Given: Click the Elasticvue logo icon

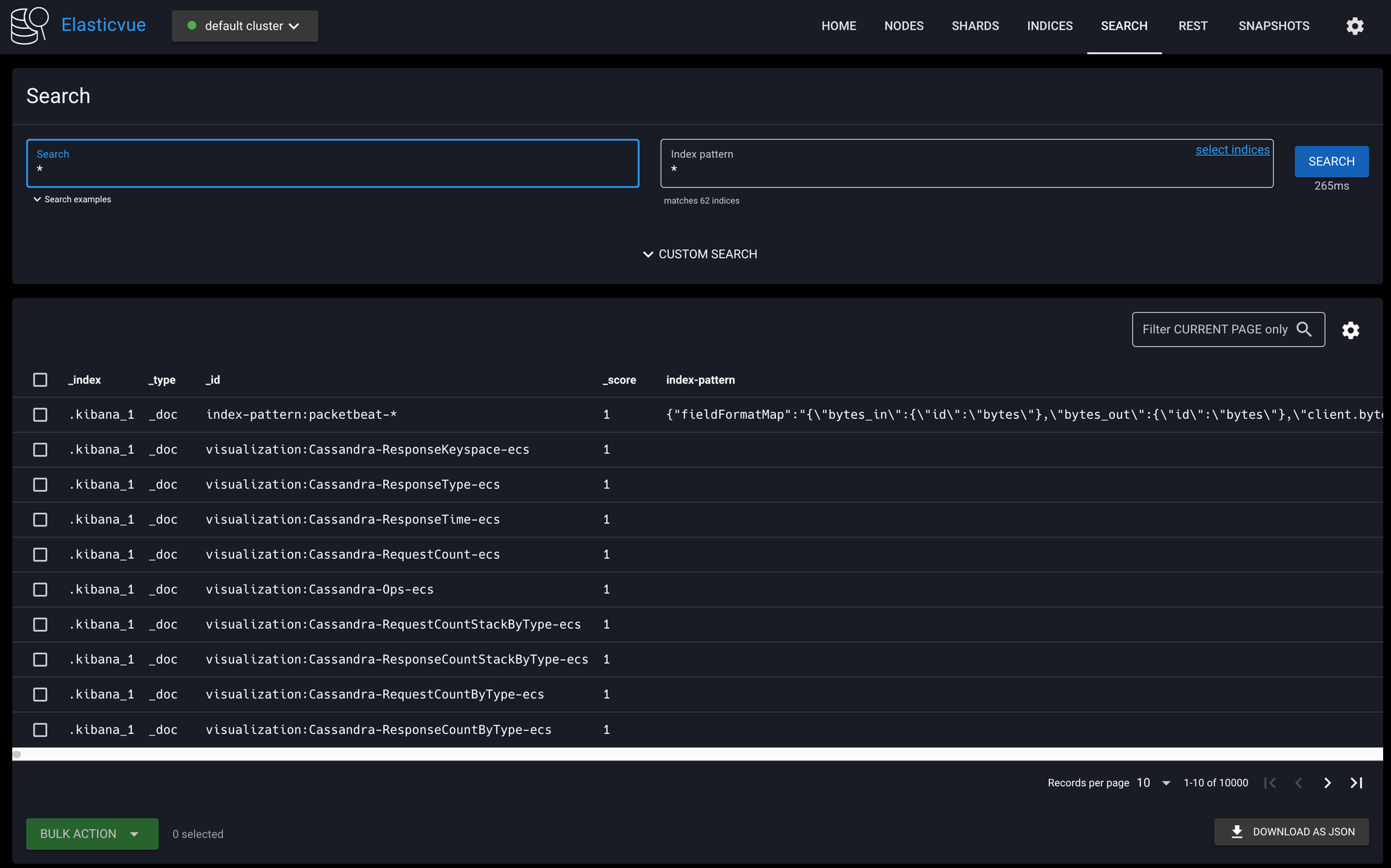Looking at the screenshot, I should tap(30, 25).
